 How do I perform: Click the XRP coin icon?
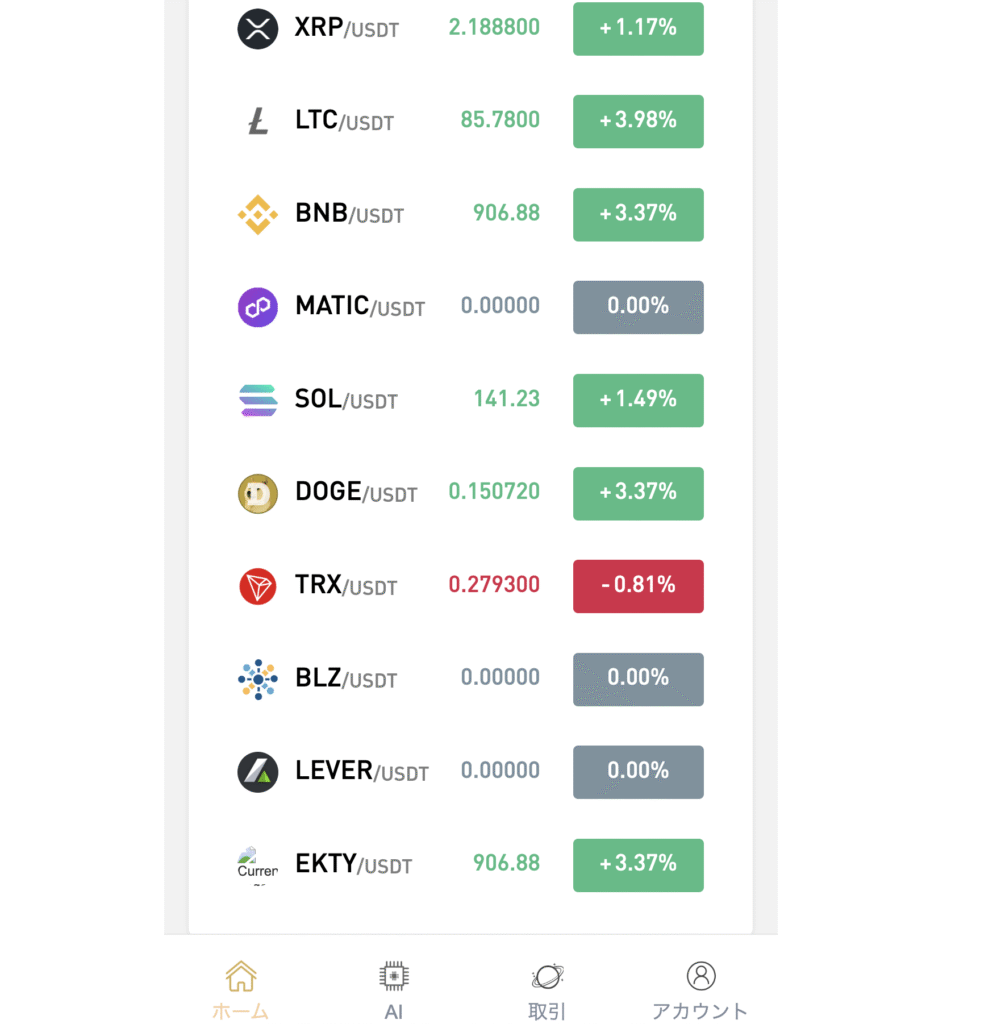257,28
